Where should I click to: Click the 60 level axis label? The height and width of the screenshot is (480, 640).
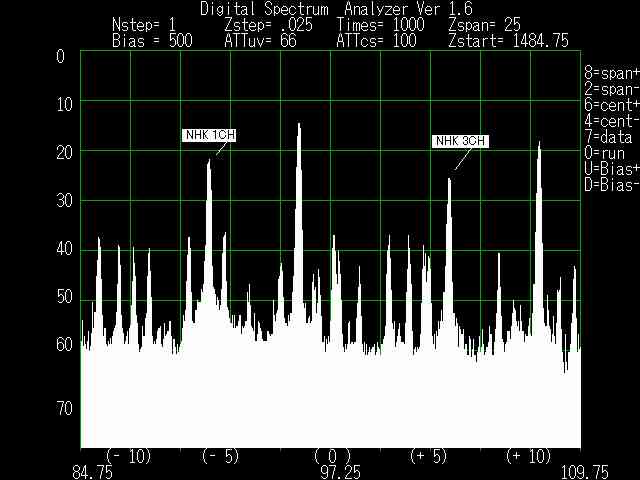coord(64,345)
